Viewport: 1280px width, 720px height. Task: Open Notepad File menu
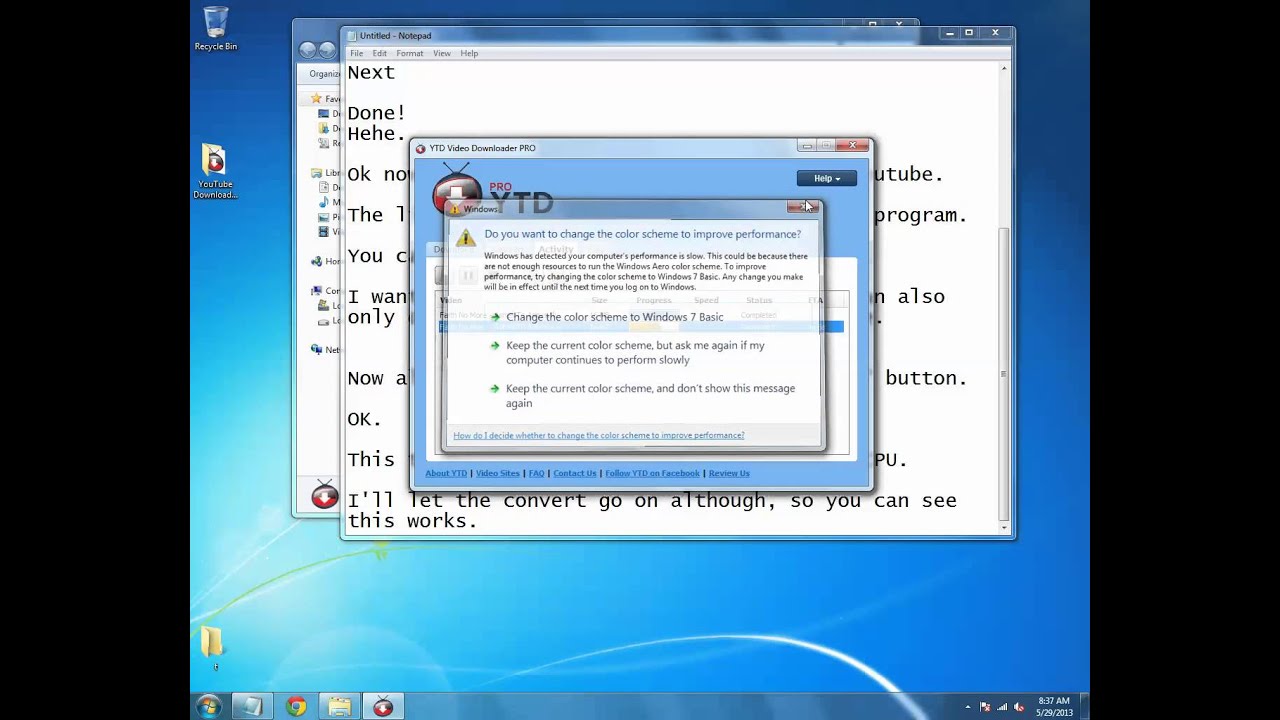[x=356, y=53]
